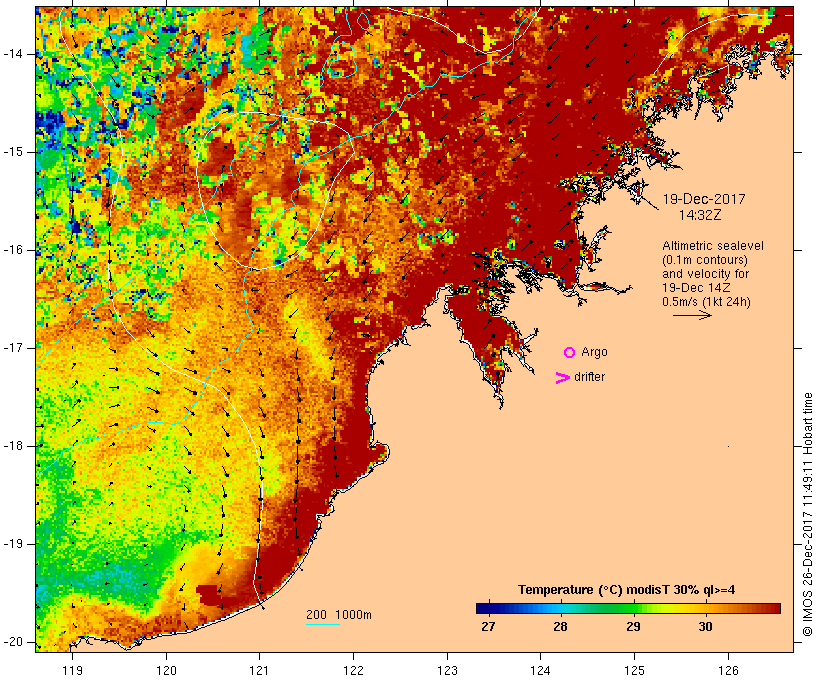Click longitude label '119'
This screenshot has height=680, width=820.
[72, 671]
